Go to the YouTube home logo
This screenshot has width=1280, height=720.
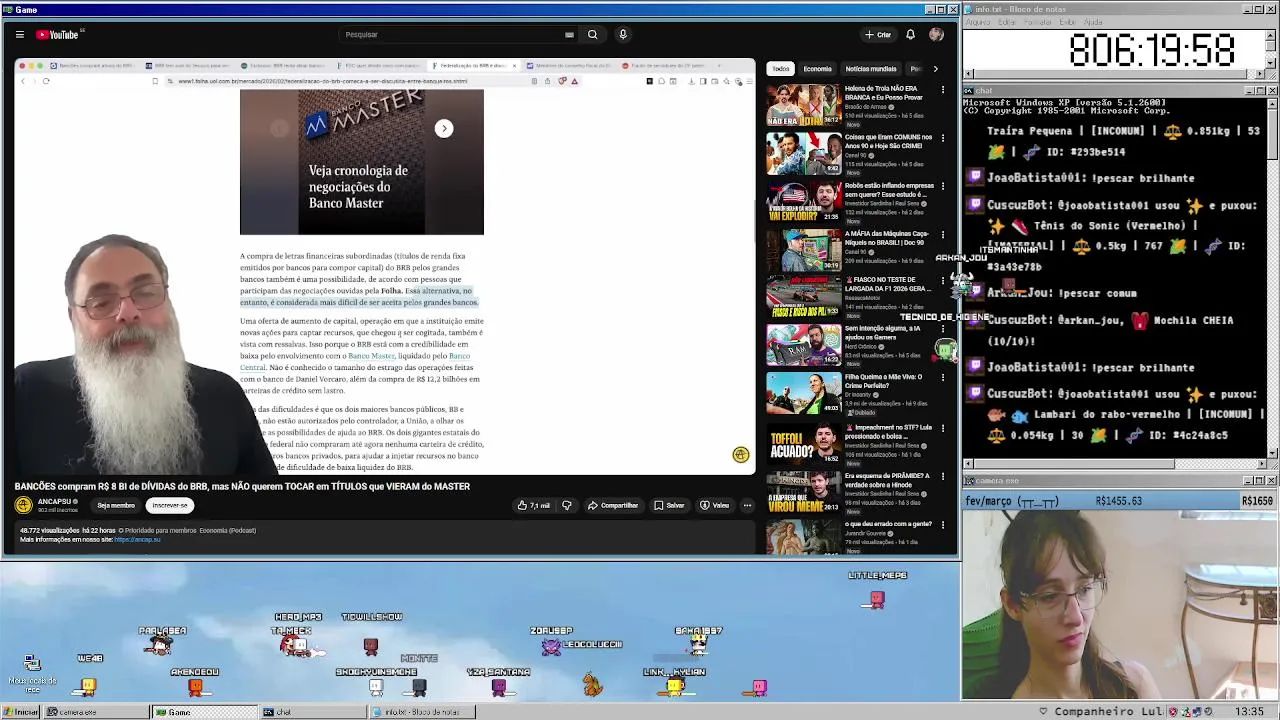[x=58, y=34]
